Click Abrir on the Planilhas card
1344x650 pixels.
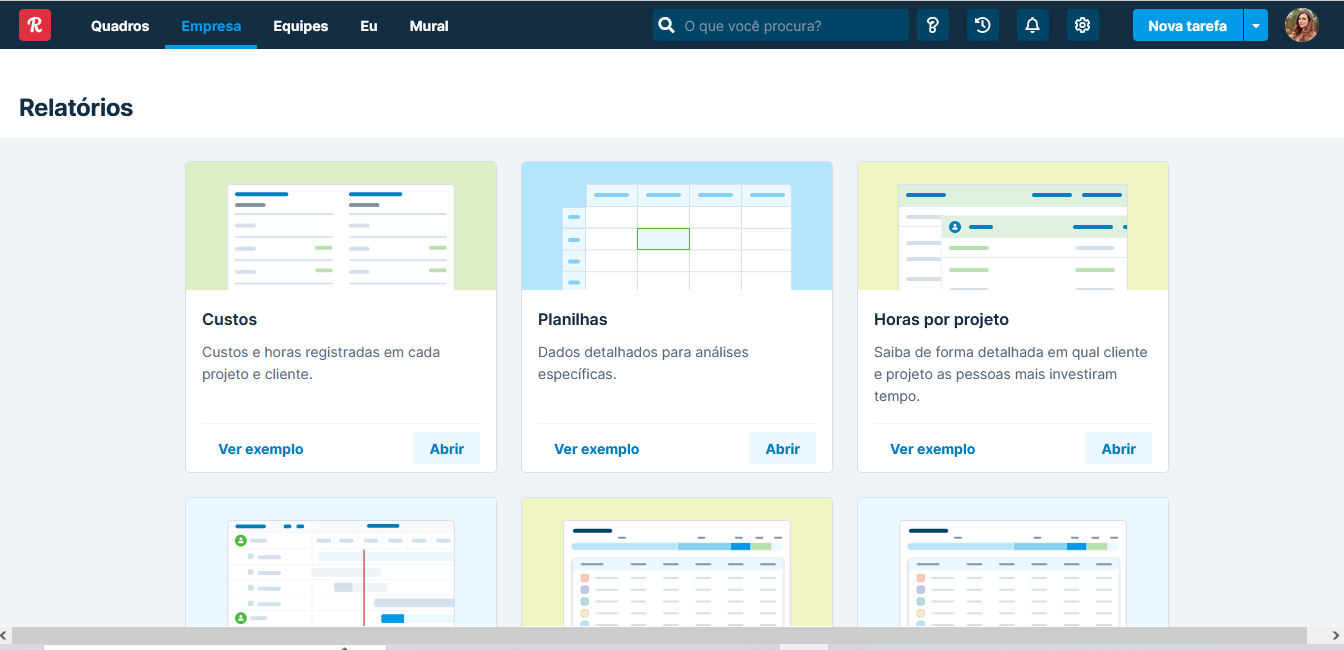coord(783,449)
